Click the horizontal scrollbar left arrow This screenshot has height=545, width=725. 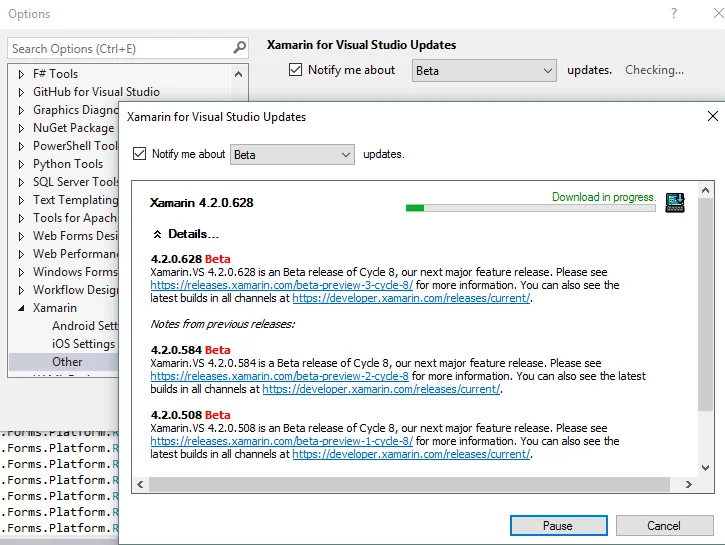coord(141,484)
